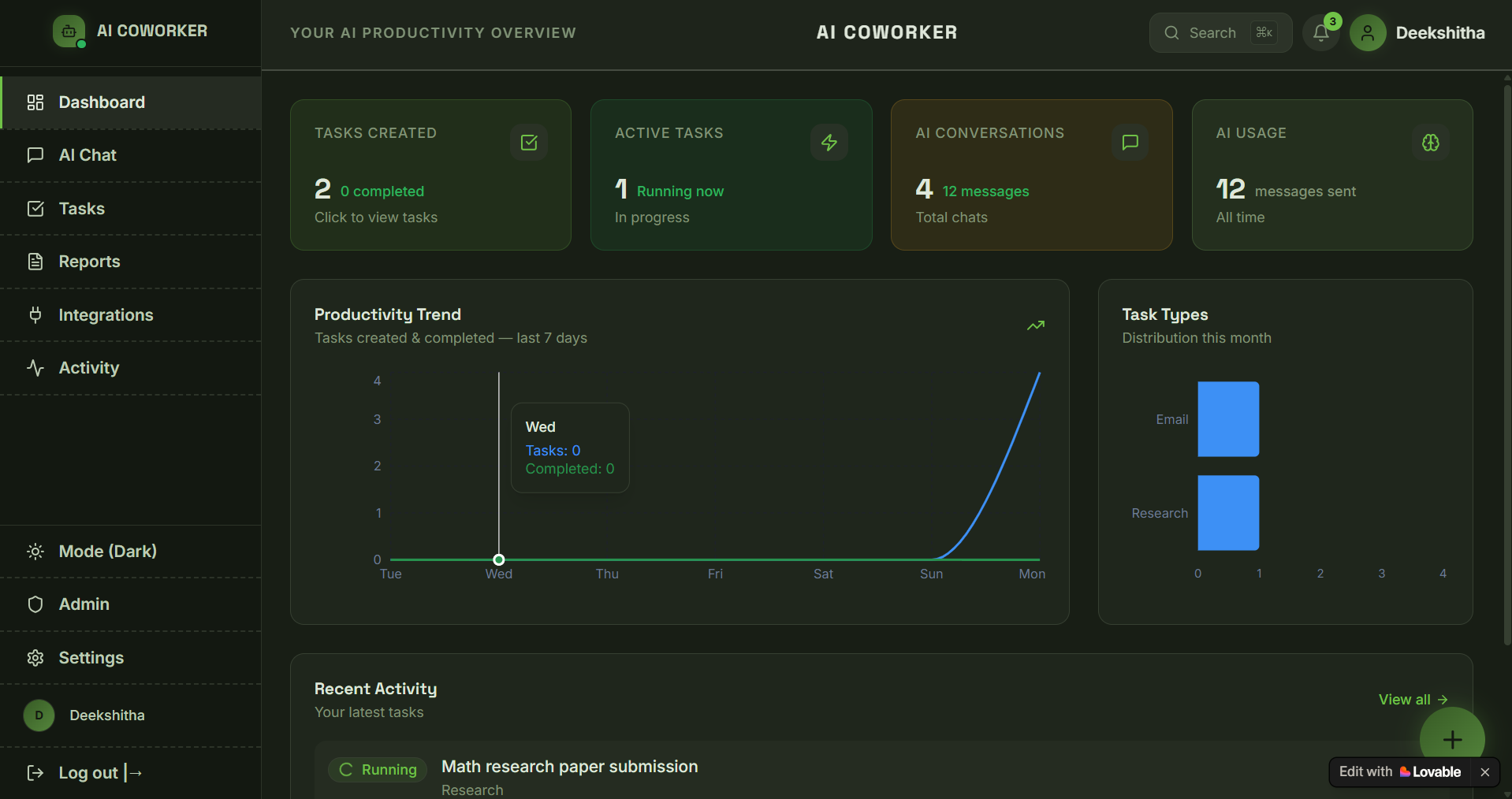Click the AI Chat speech bubble icon
The width and height of the screenshot is (1512, 799).
click(35, 155)
